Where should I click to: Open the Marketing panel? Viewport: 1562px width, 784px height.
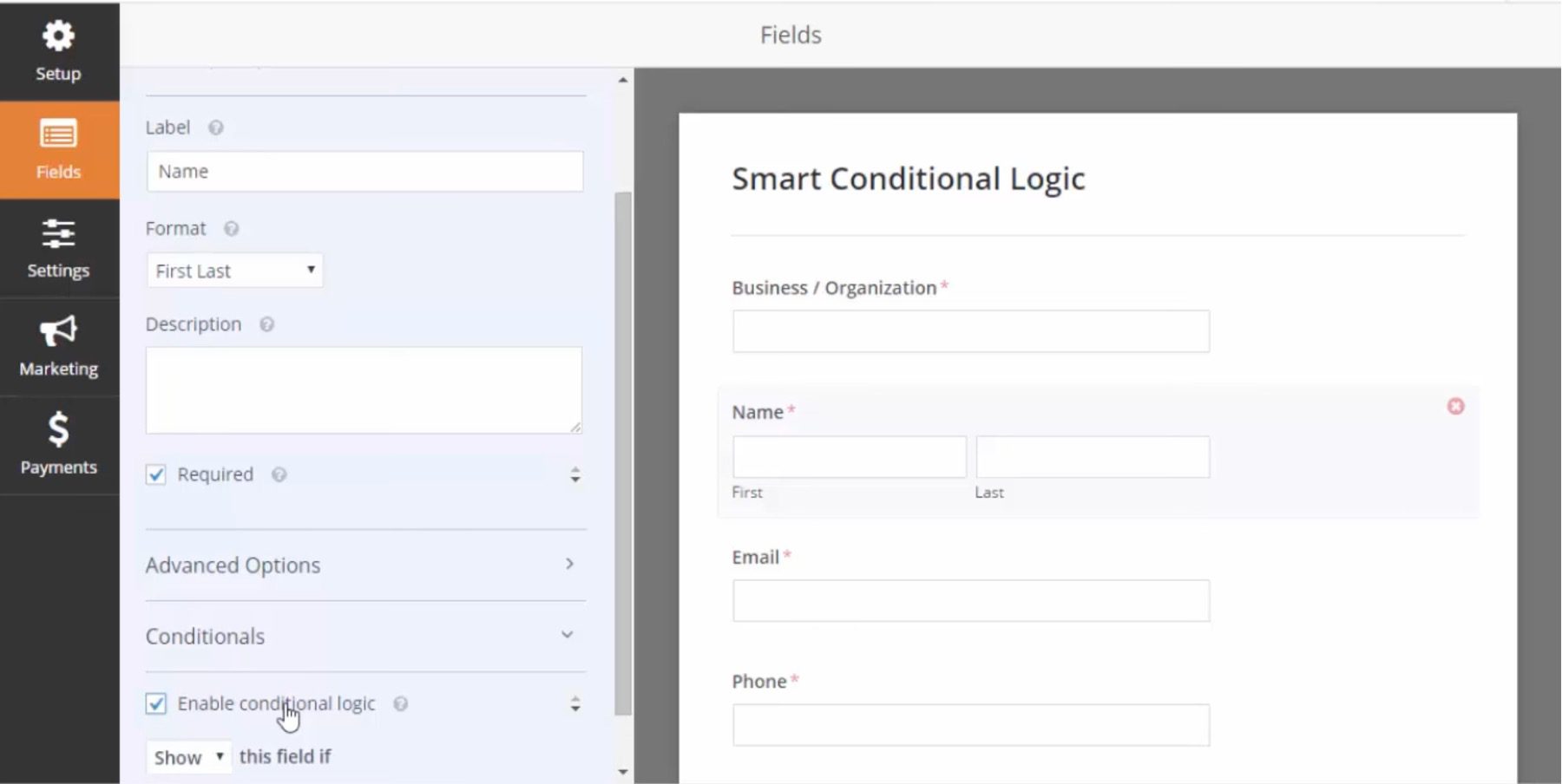coord(57,346)
